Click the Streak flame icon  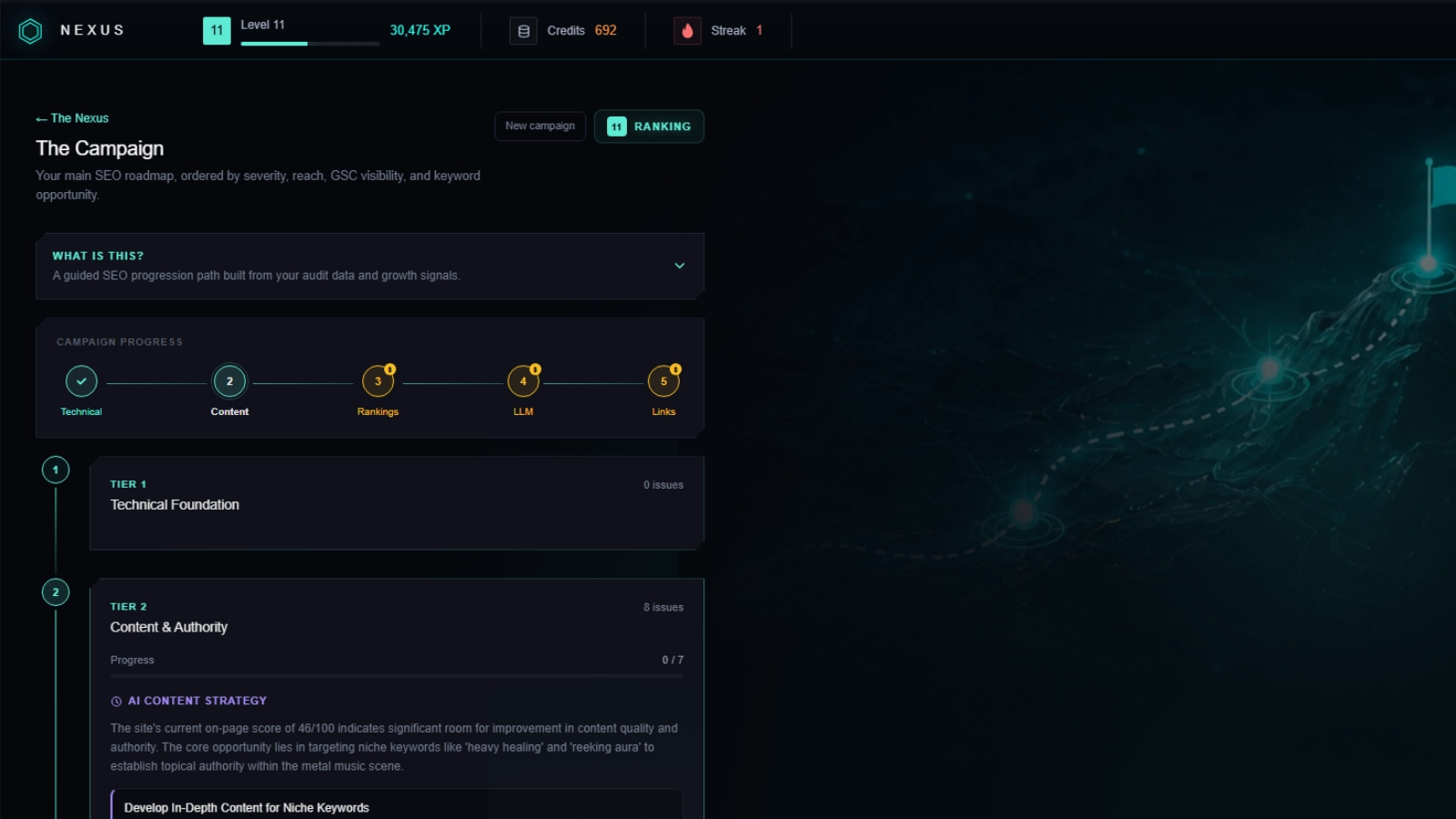click(687, 31)
